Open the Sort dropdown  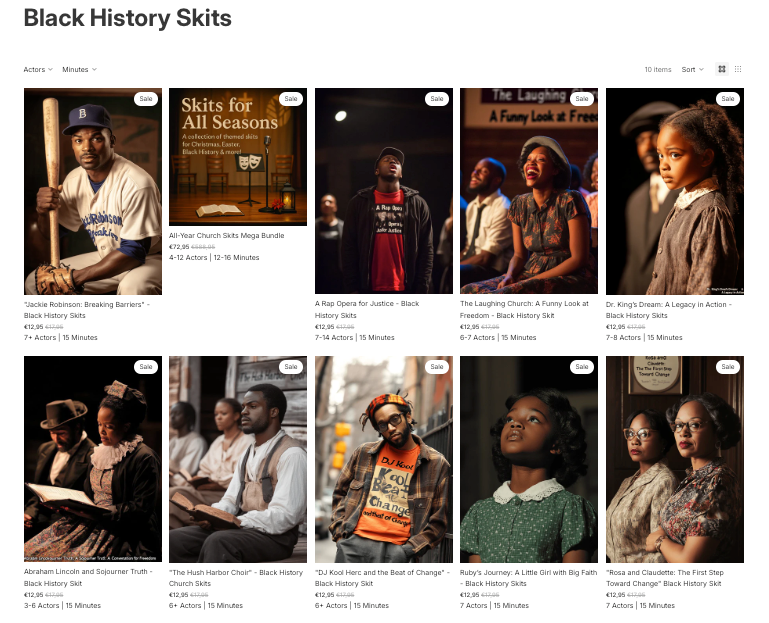coord(692,70)
